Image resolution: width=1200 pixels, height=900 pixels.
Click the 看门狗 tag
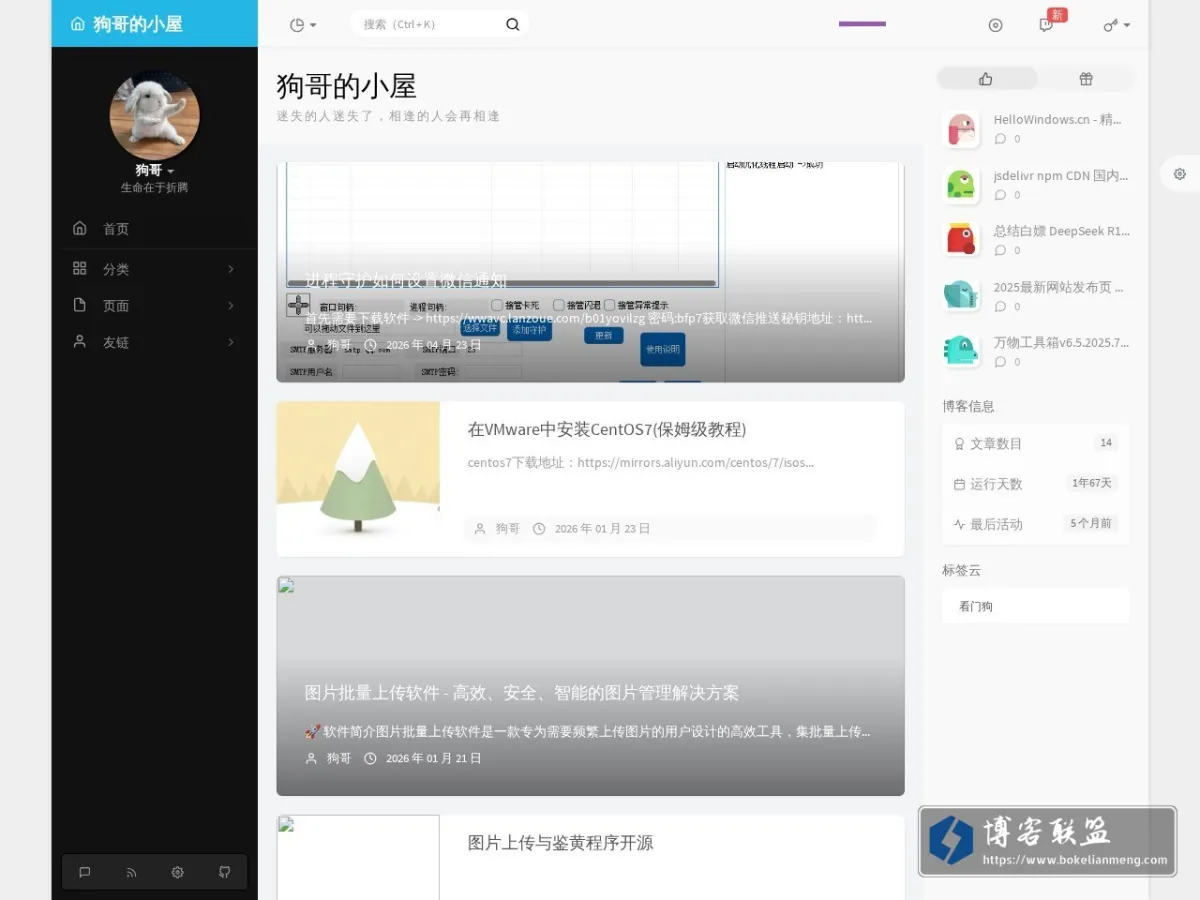pos(976,606)
